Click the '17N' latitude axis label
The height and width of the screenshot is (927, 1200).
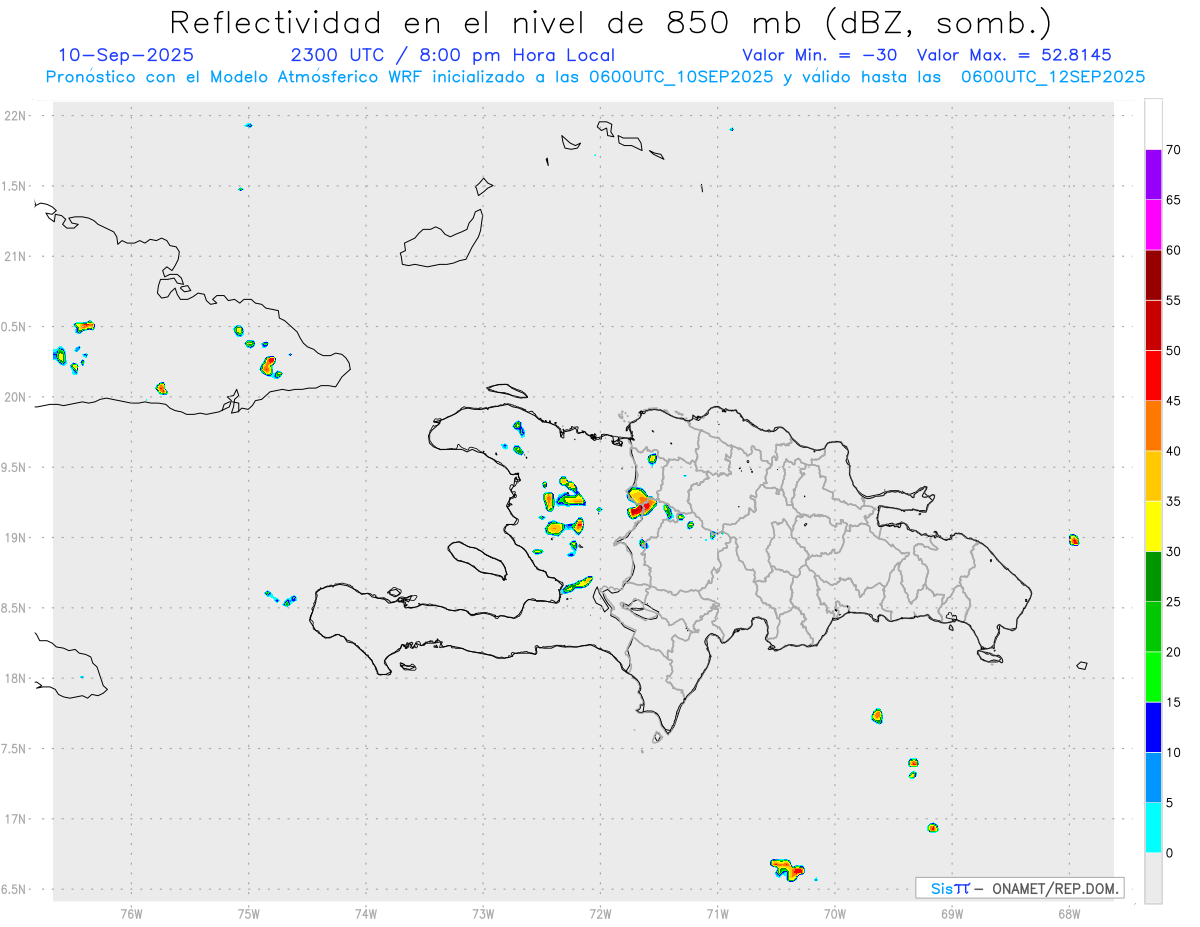tap(16, 819)
